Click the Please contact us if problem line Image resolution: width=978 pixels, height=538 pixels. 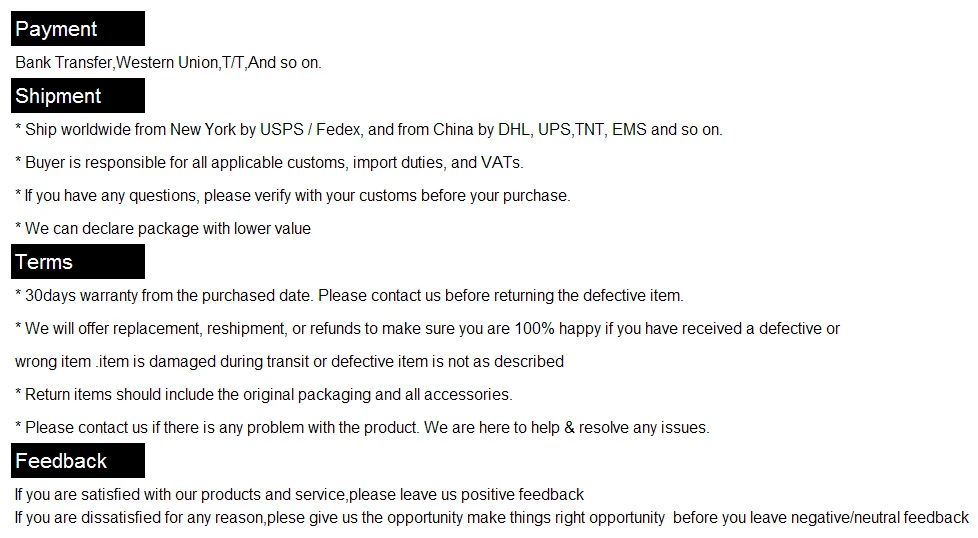[x=362, y=428]
